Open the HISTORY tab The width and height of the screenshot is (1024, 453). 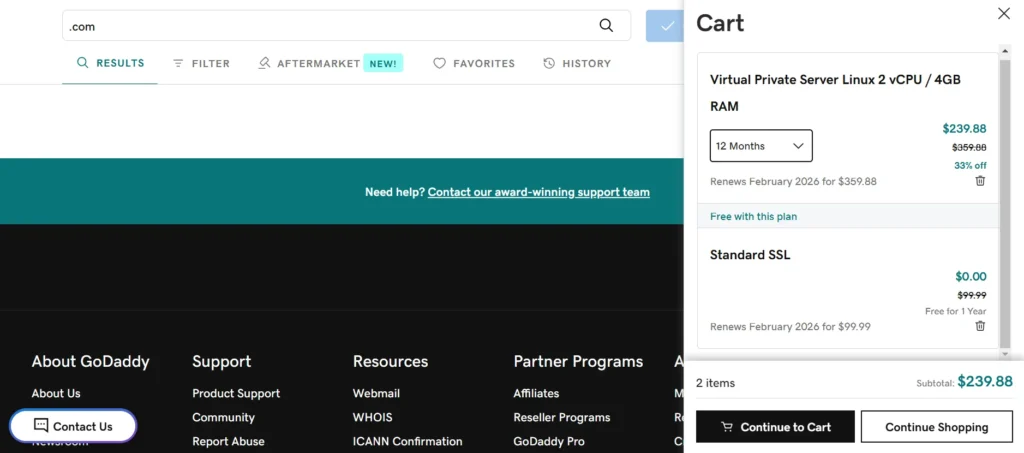tap(577, 63)
